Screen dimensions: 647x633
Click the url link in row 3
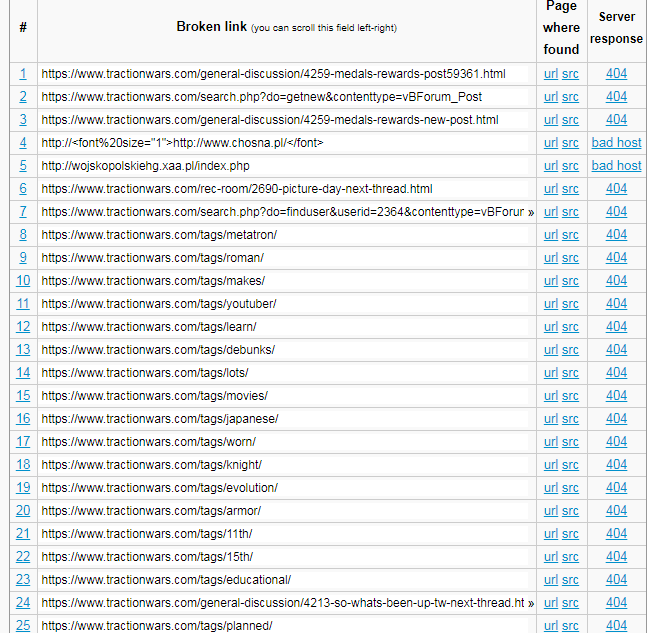[550, 120]
